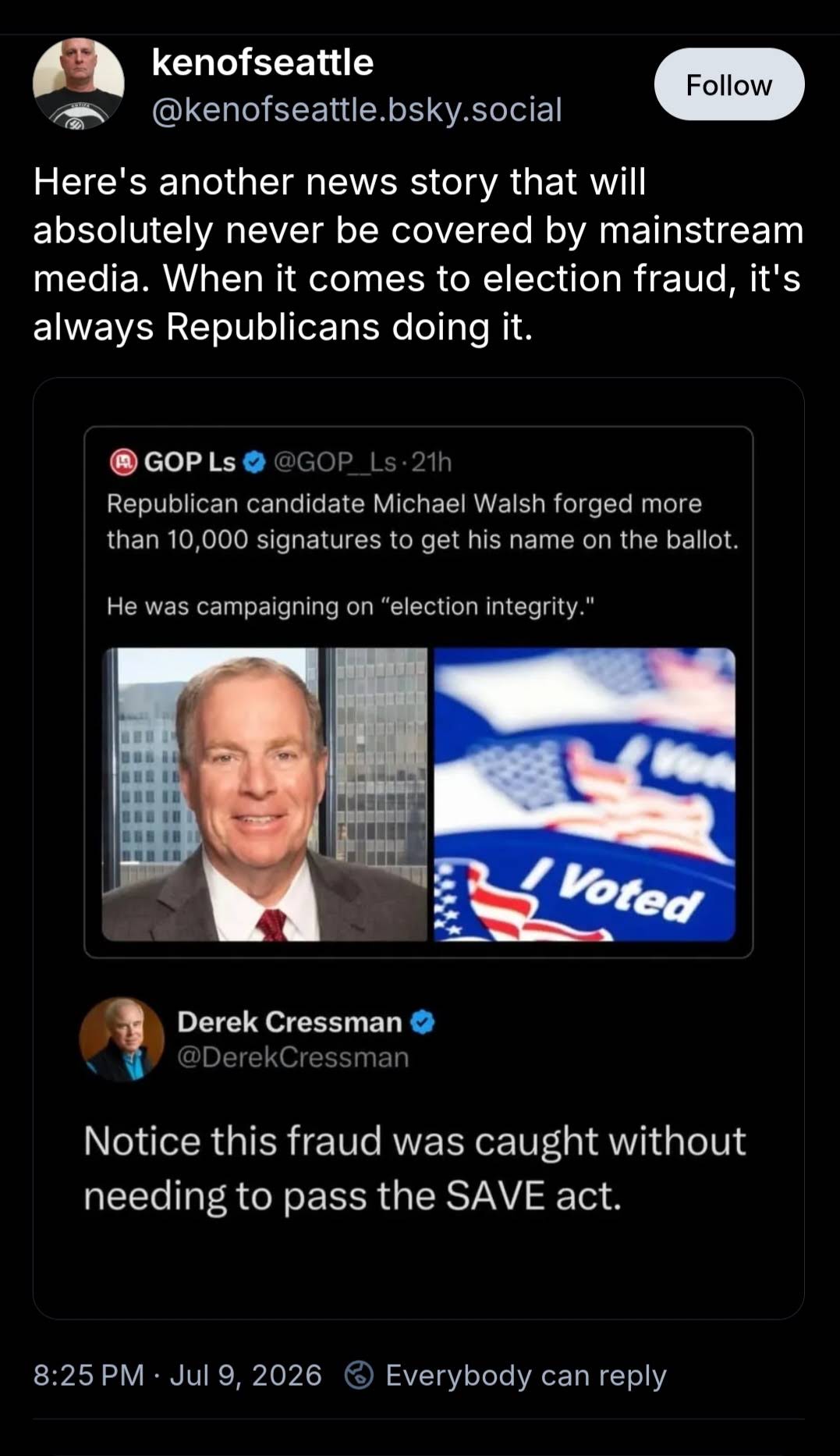Screen dimensions: 840x1456
Task: Open the smiling man photo thumbnail
Action: [x=264, y=794]
